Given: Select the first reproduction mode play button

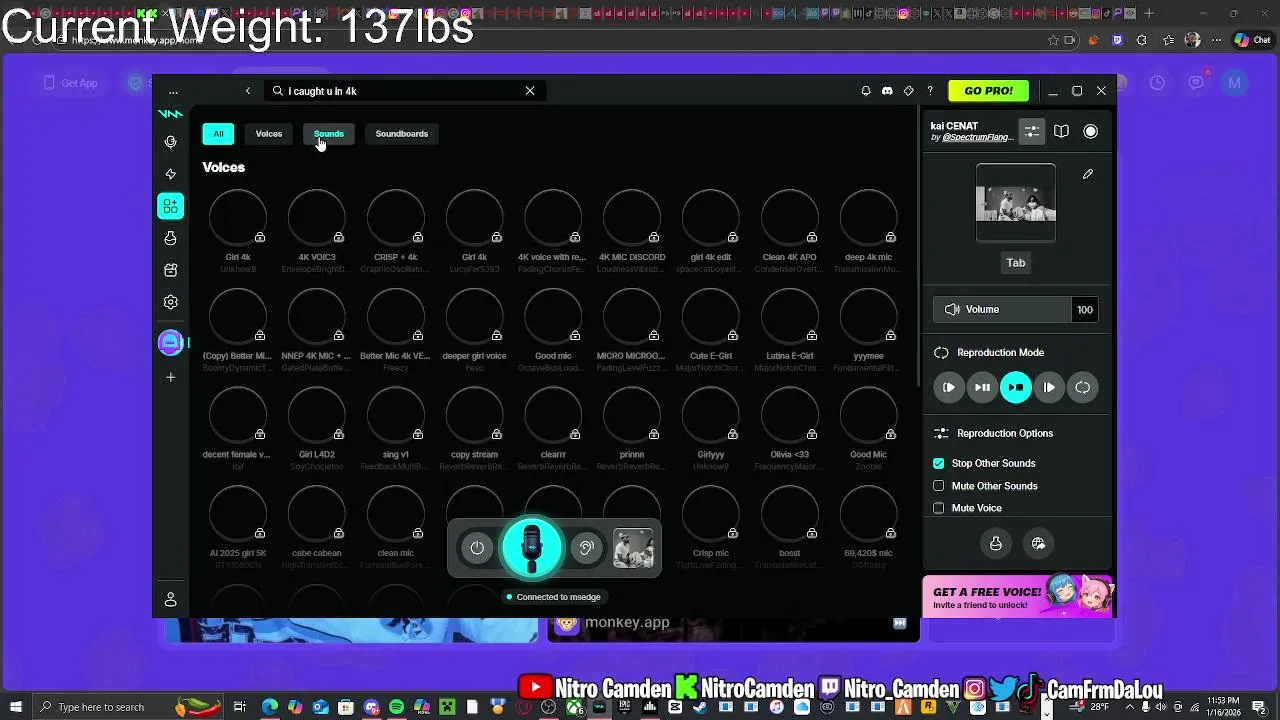Looking at the screenshot, I should 949,387.
